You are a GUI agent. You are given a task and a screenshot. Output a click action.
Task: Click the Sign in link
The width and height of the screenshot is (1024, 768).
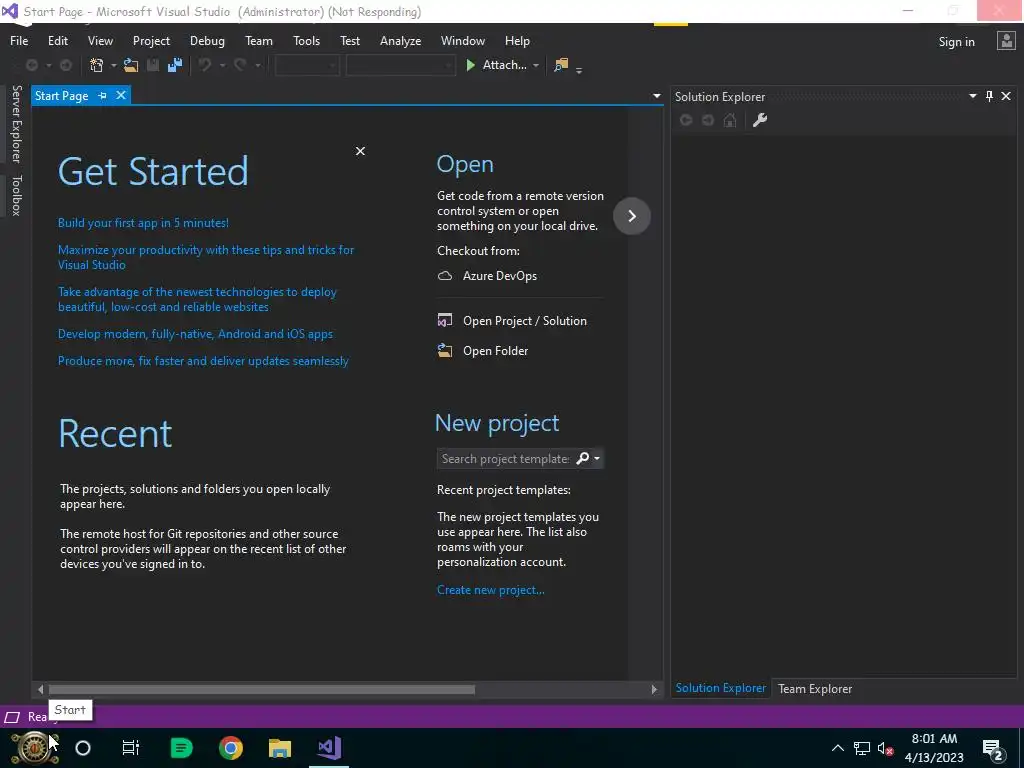pos(956,42)
